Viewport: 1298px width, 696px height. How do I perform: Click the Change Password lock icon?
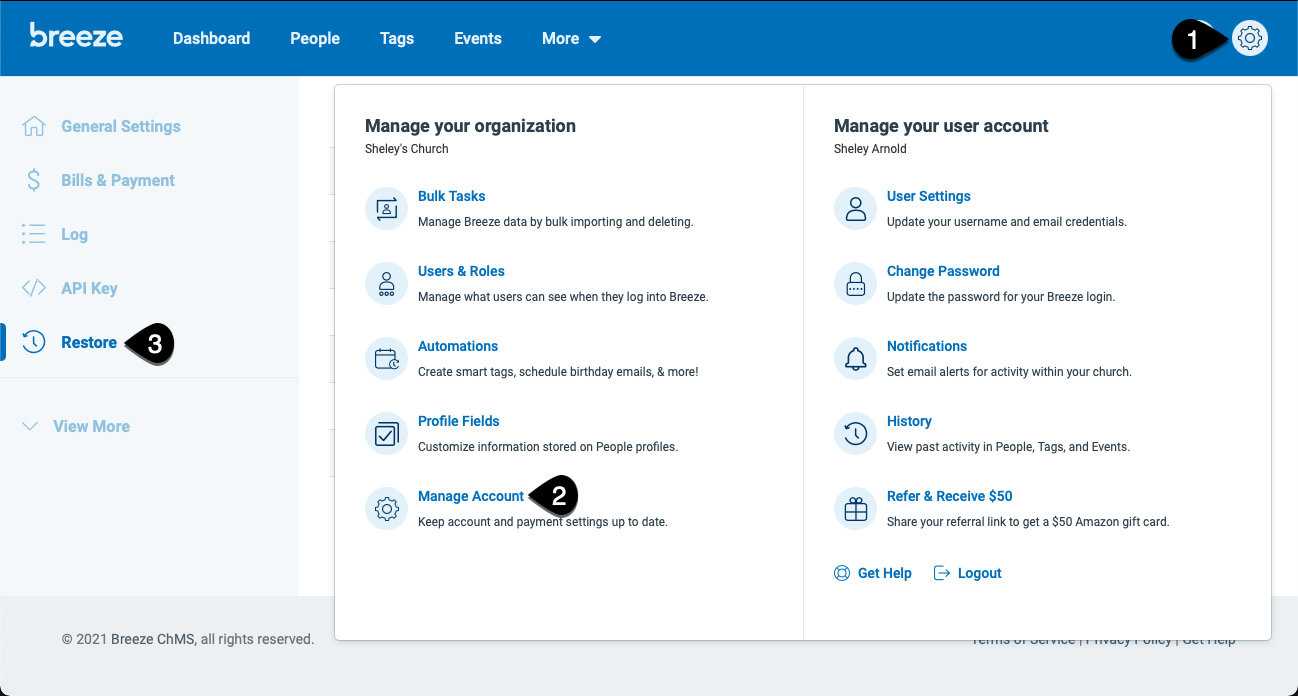click(x=855, y=284)
